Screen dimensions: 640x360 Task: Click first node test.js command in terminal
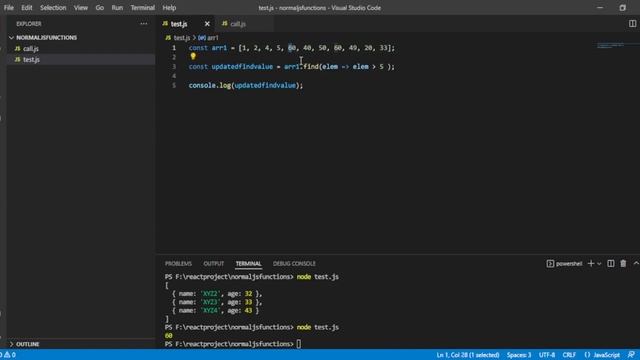318,277
